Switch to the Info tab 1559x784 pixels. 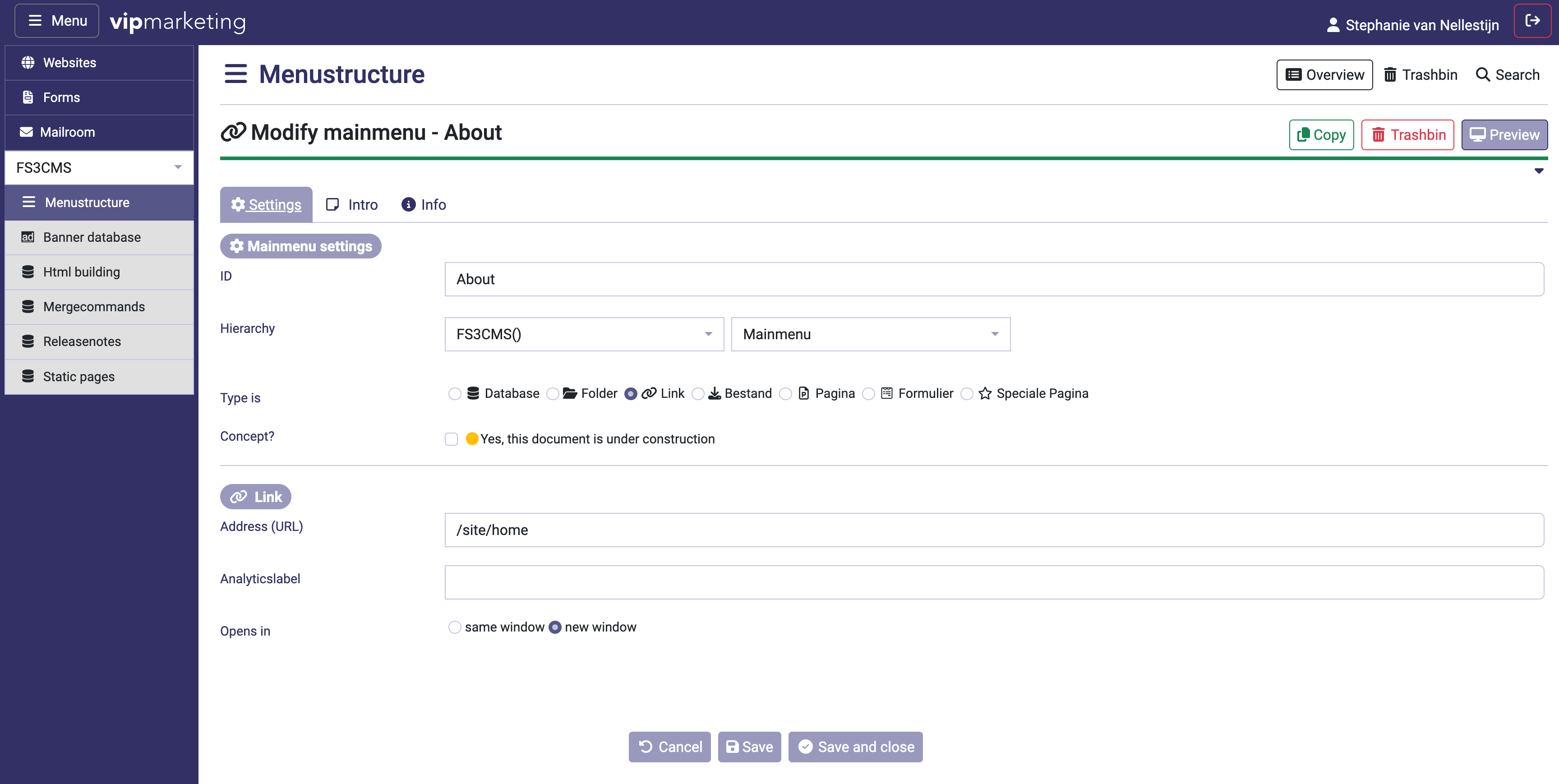(424, 205)
